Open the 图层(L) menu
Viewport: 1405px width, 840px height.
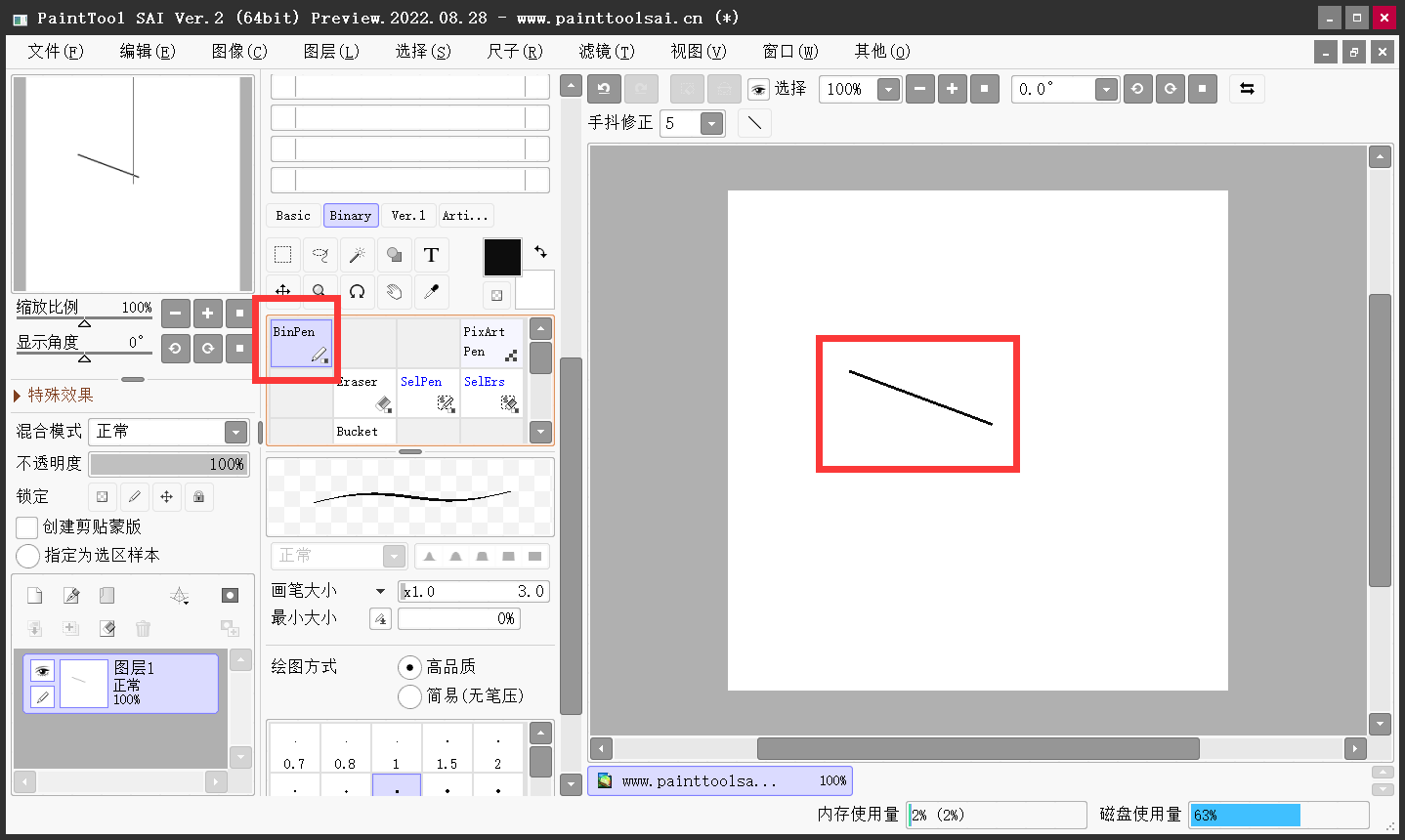[x=331, y=51]
